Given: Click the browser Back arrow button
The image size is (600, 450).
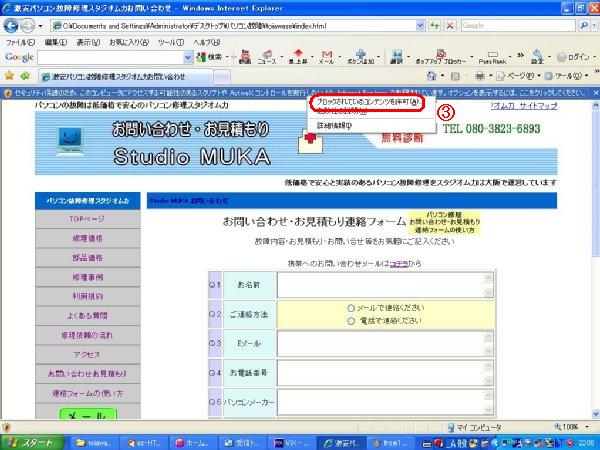Looking at the screenshot, I should [11, 26].
